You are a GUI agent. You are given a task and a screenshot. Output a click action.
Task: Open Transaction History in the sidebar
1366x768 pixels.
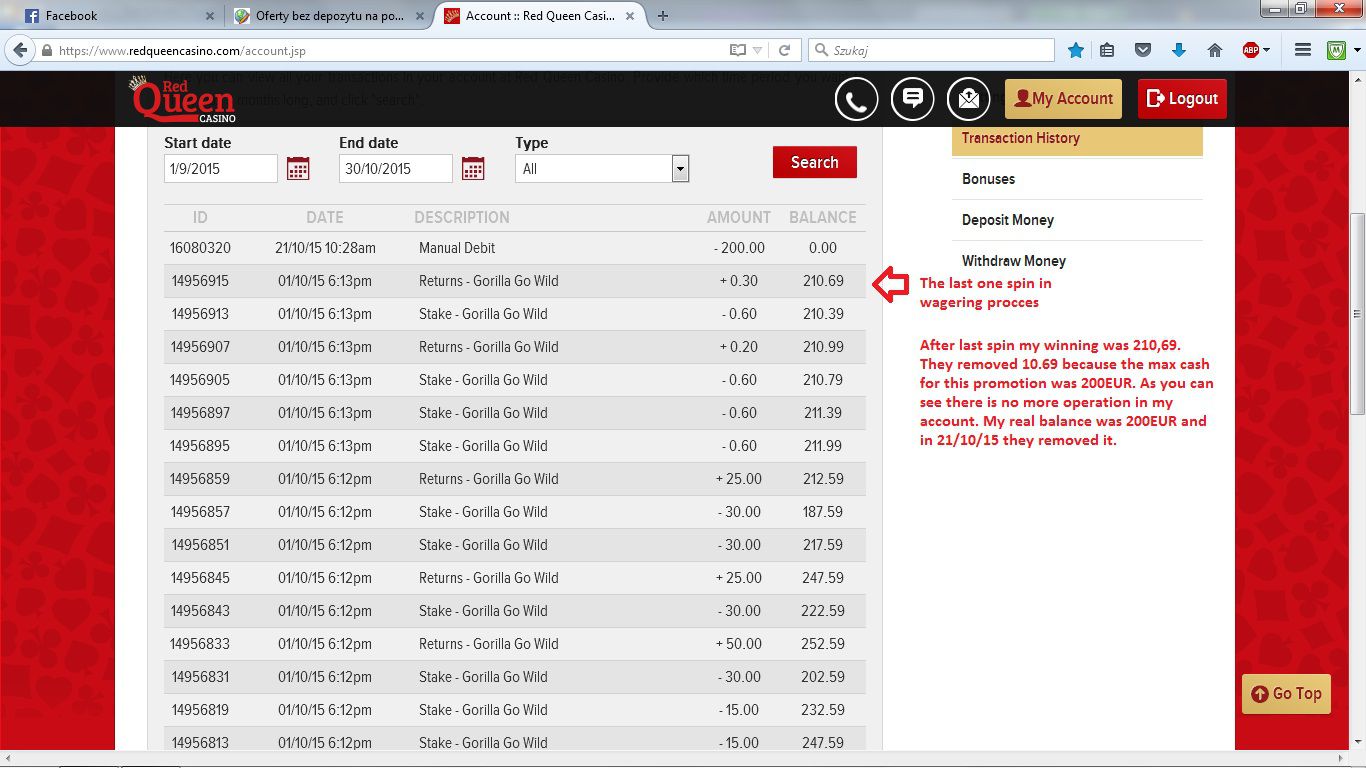[1077, 138]
